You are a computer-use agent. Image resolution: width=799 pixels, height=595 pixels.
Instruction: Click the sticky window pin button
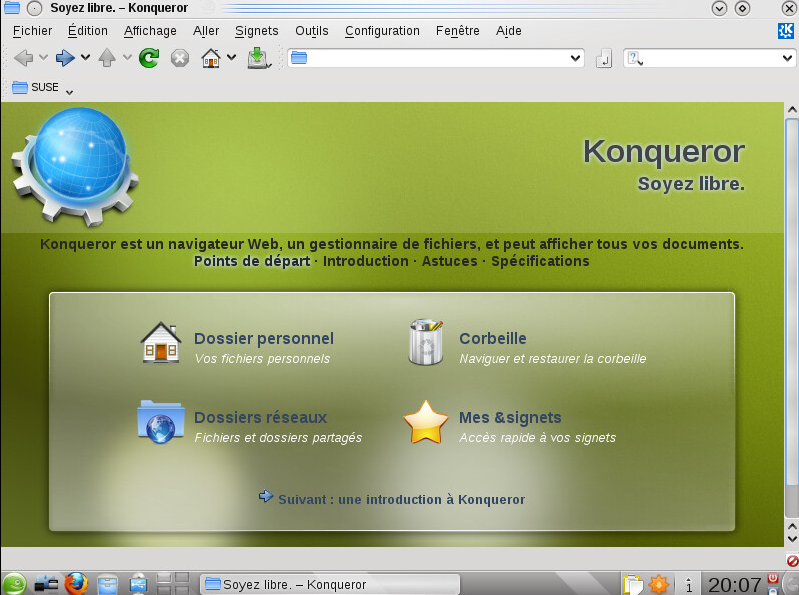tap(34, 8)
